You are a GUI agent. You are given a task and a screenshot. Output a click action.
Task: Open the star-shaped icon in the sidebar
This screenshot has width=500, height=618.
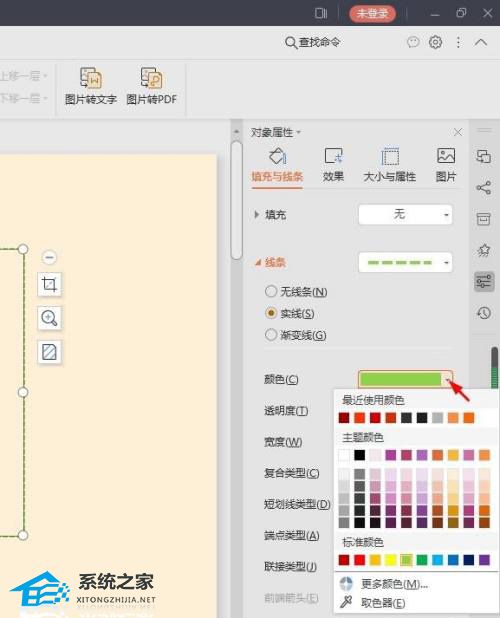(484, 250)
